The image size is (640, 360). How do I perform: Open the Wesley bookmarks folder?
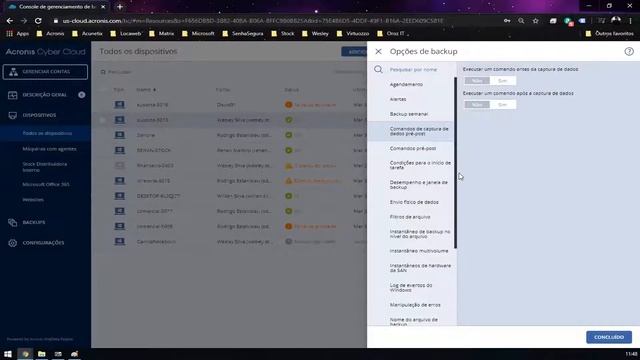315,33
